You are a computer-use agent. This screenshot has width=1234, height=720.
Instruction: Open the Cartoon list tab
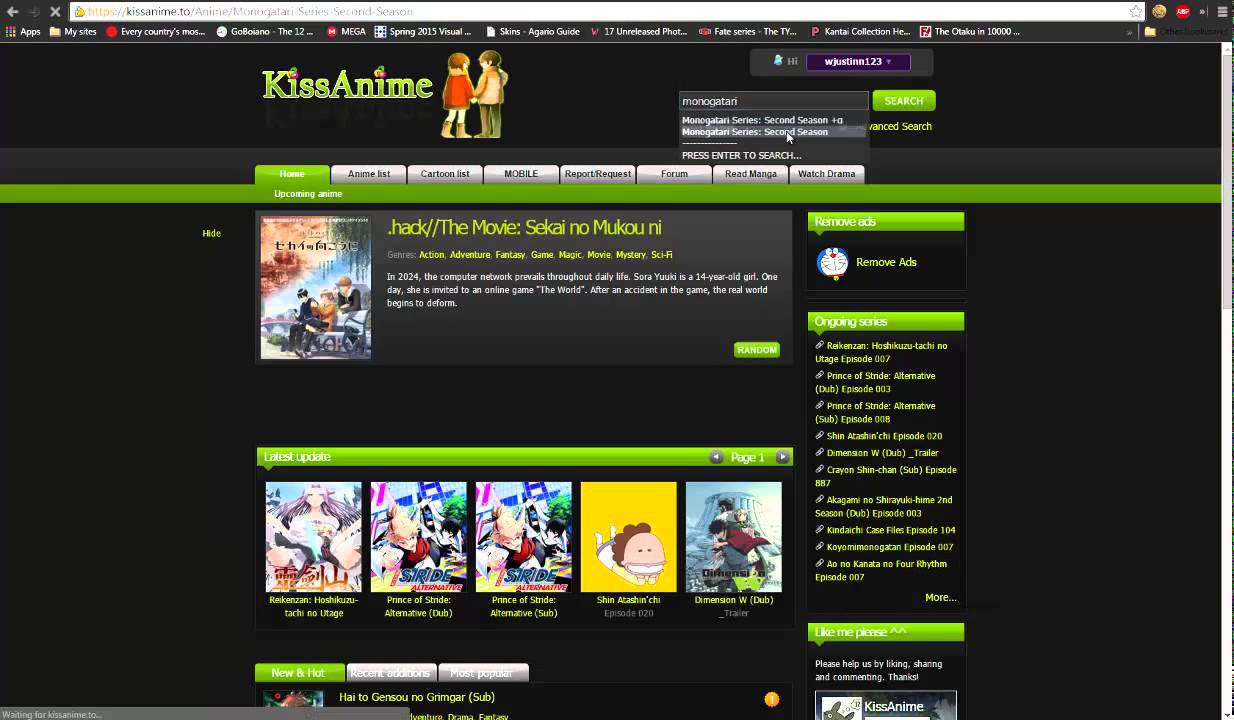(x=445, y=174)
